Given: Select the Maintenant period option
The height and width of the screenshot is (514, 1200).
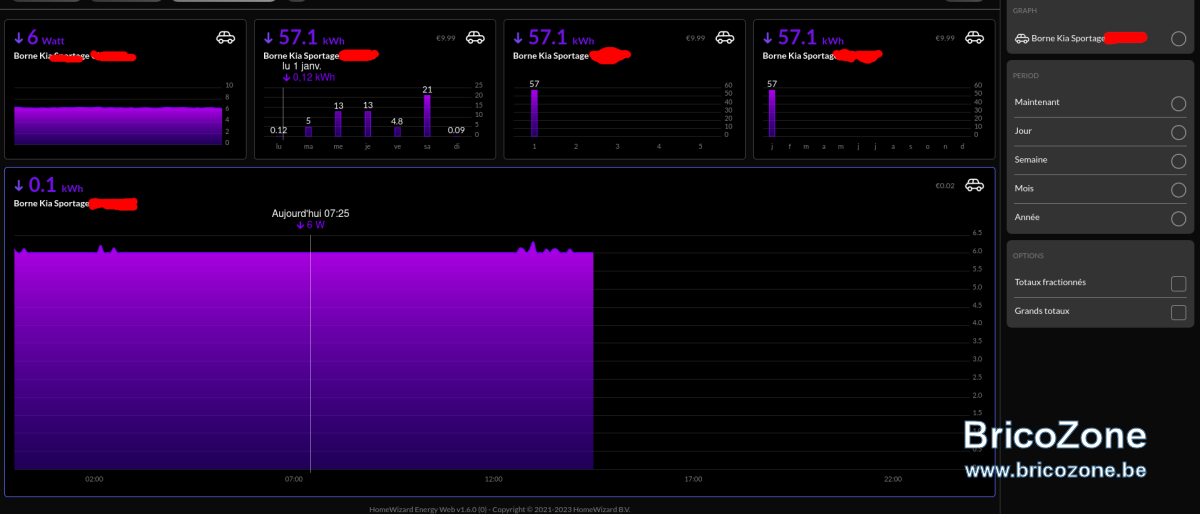Looking at the screenshot, I should tap(1179, 103).
